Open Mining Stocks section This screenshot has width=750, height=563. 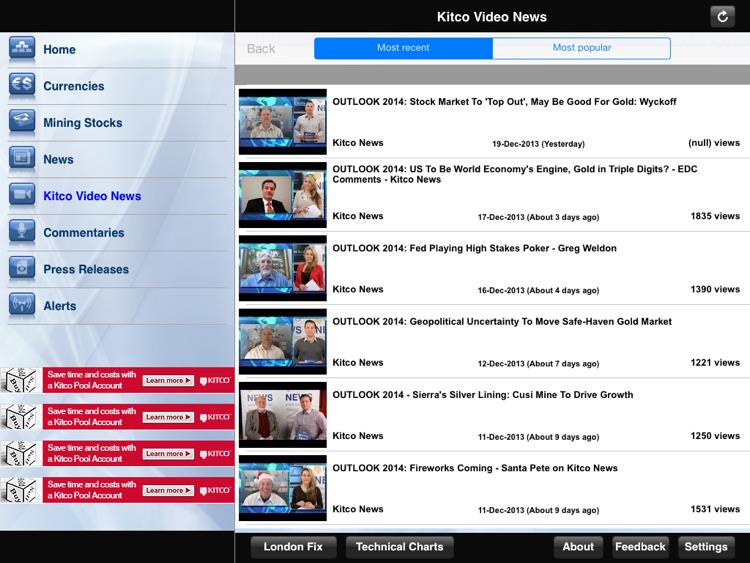[83, 123]
